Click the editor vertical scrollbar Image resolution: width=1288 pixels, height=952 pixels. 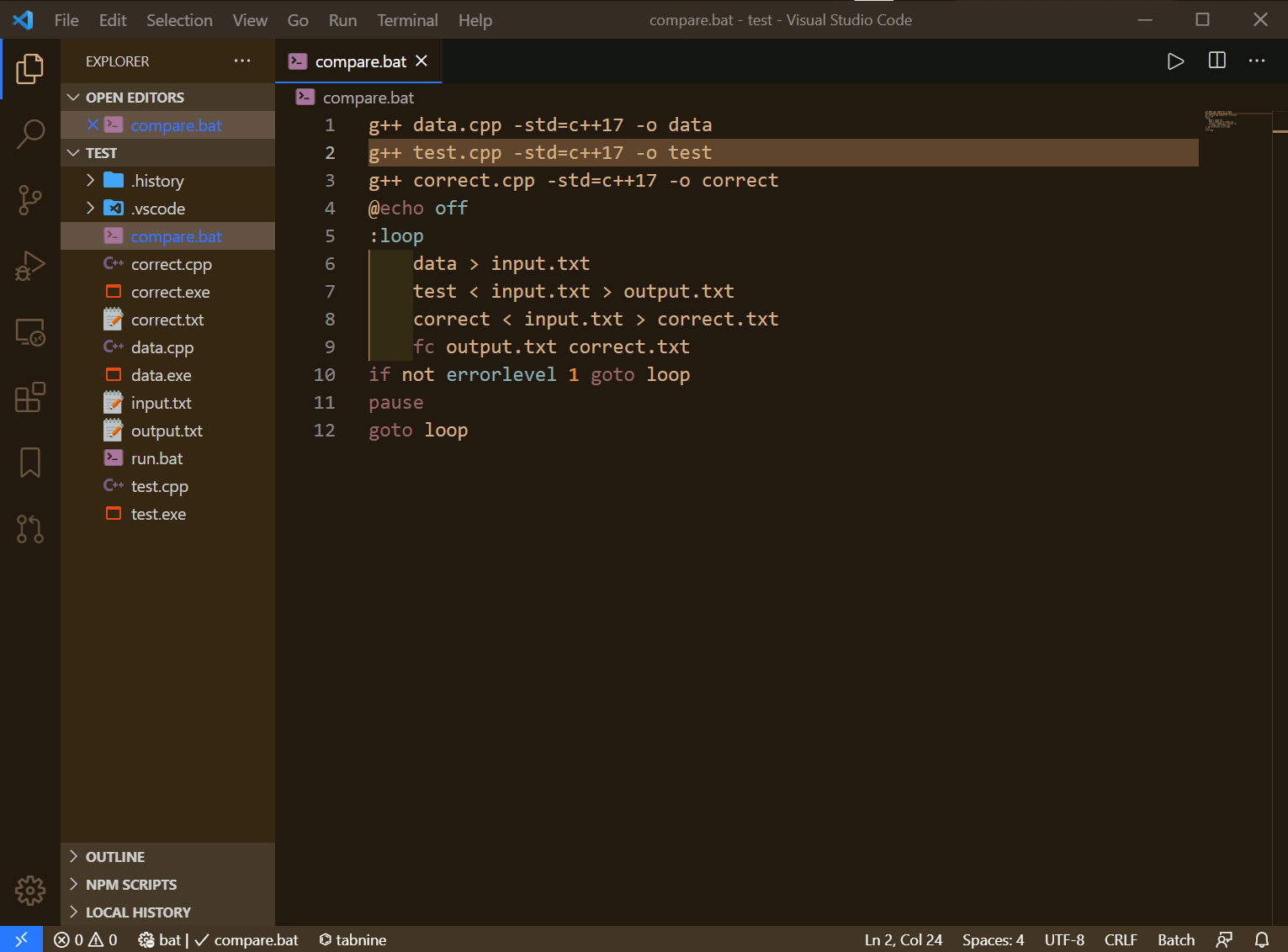click(1280, 517)
